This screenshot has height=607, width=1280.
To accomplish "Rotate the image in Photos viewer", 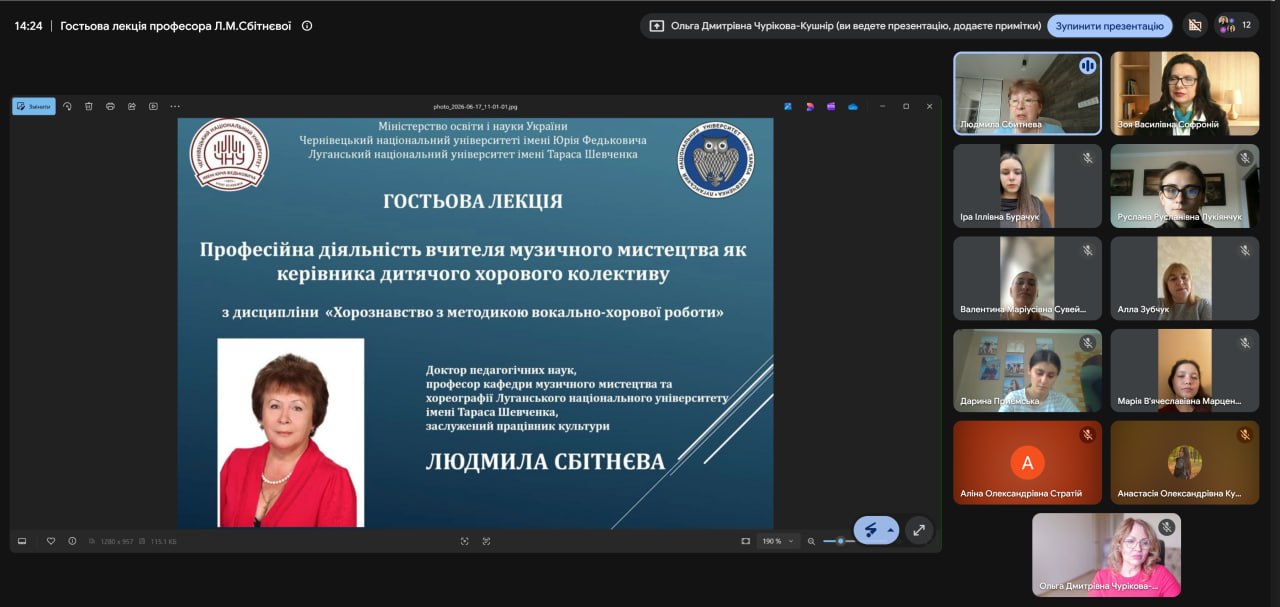I will [67, 106].
